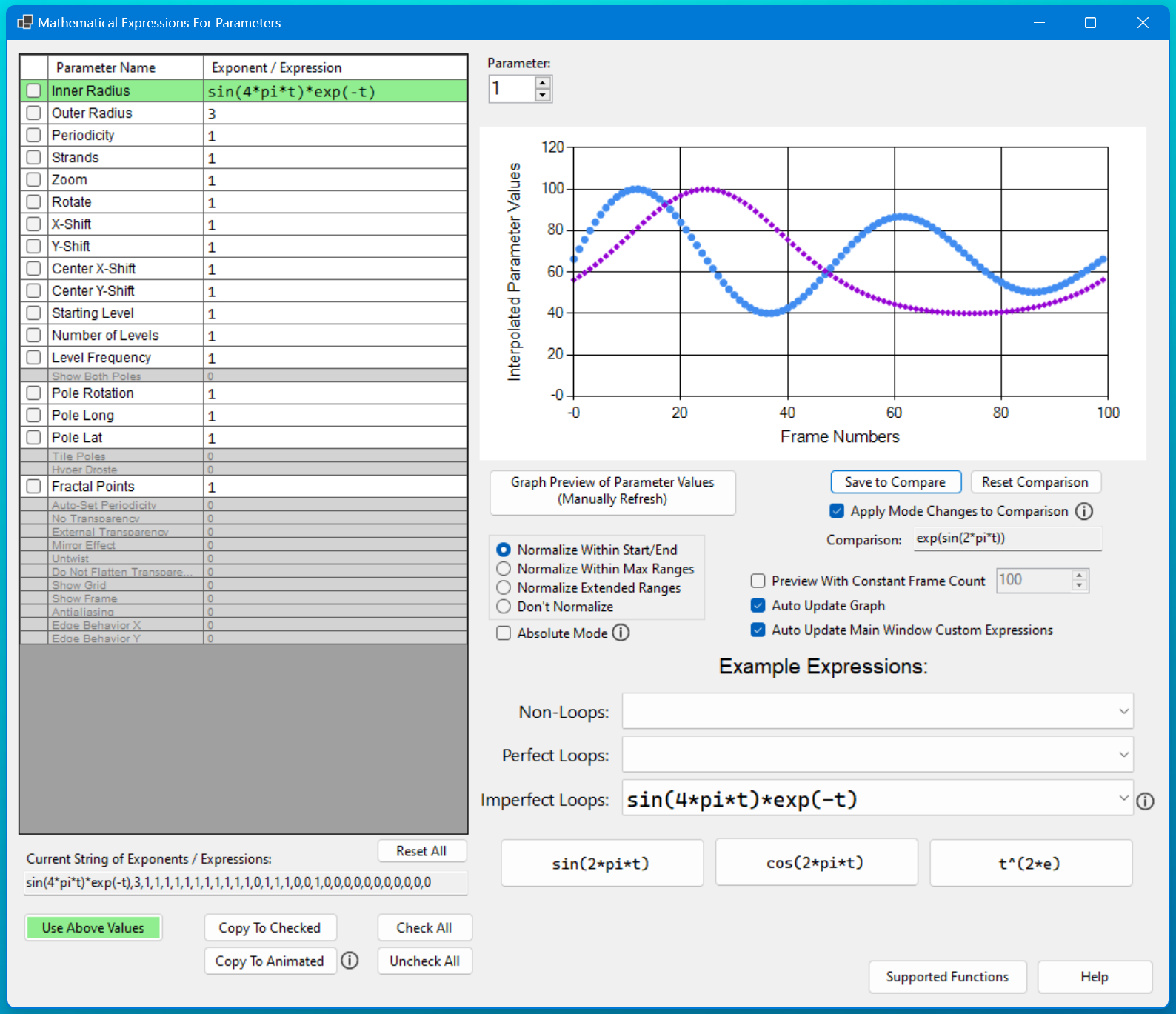Increase Parameter value with up arrow
1176x1014 pixels.
pyautogui.click(x=543, y=83)
